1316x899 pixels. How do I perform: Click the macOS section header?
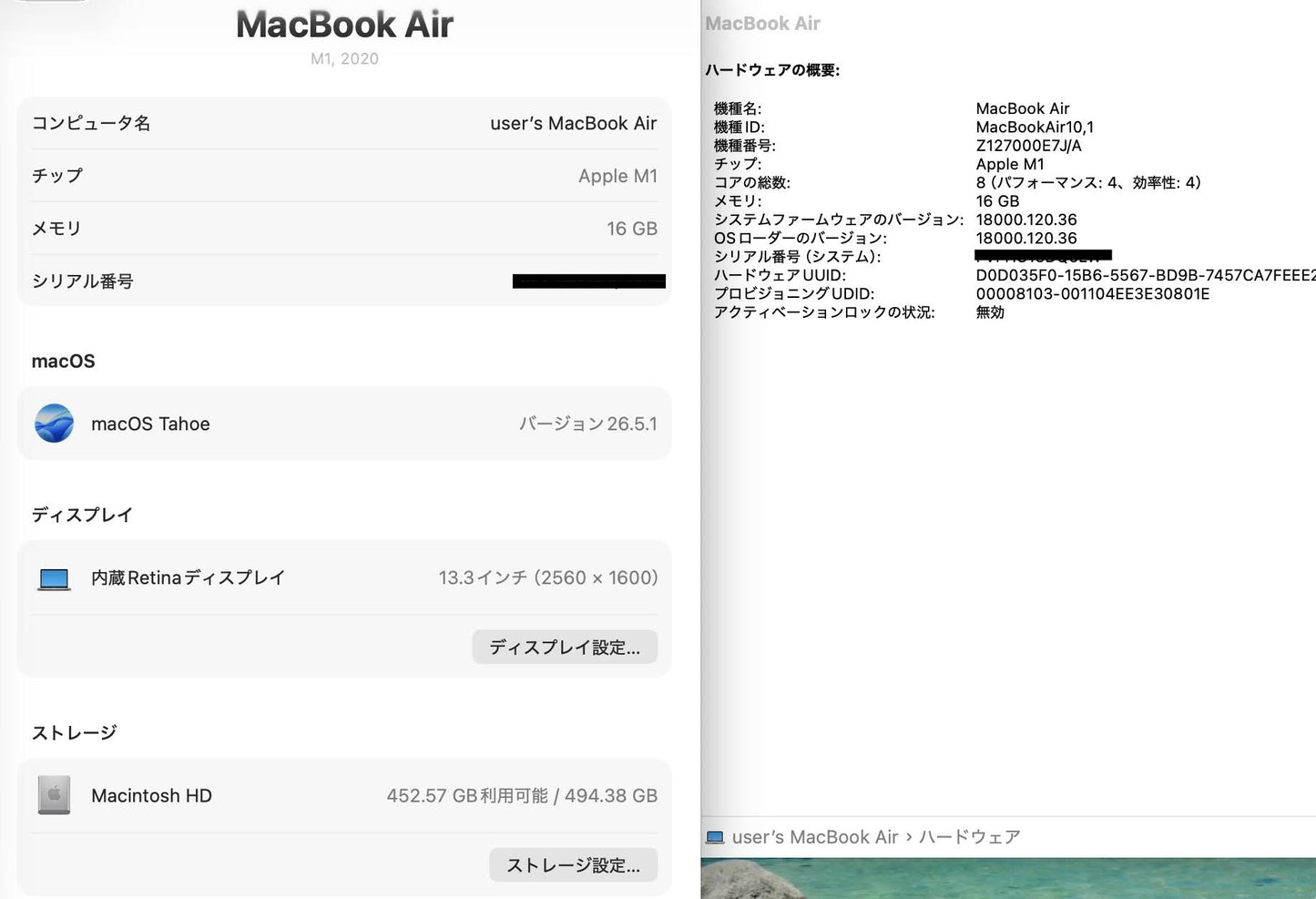pos(63,361)
